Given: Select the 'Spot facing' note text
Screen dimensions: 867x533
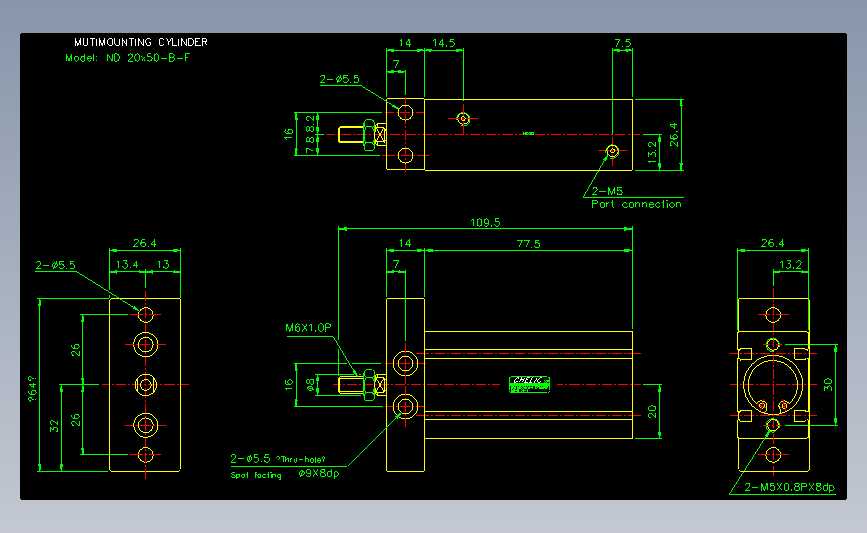Looking at the screenshot, I should 256,475.
